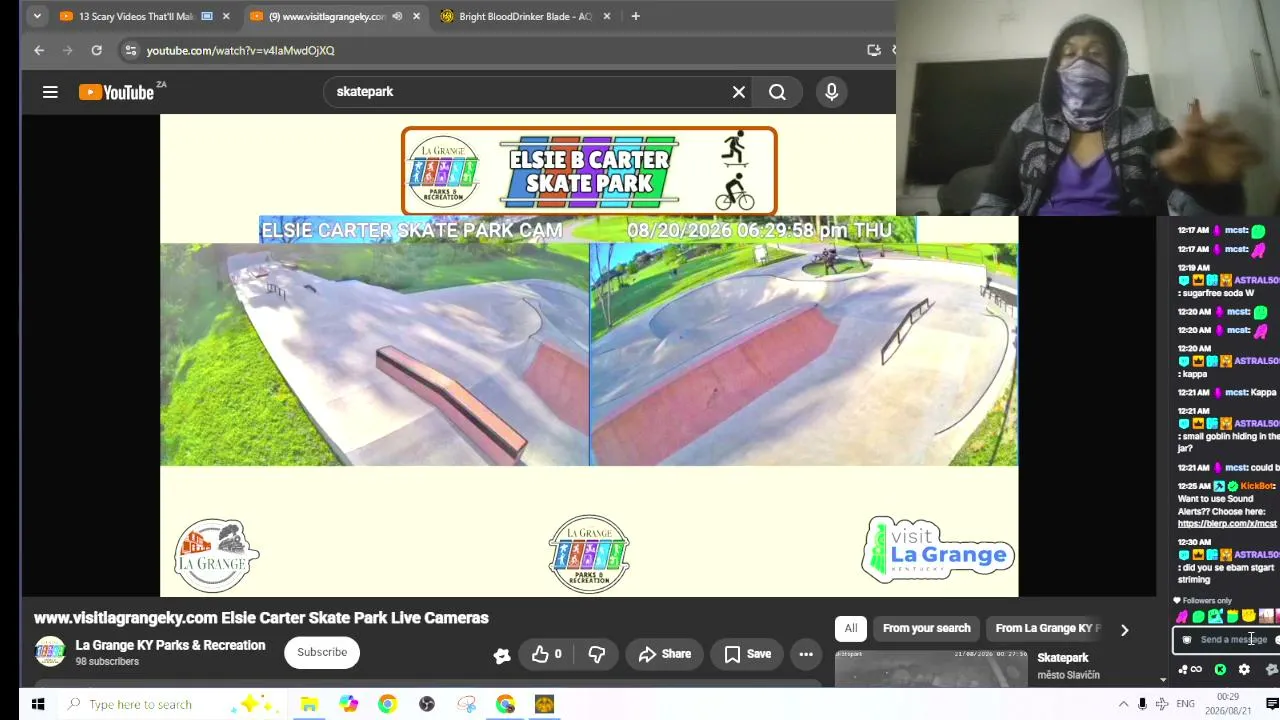This screenshot has height=720, width=1280.
Task: Show more filter chips with the arrow
Action: [1124, 629]
